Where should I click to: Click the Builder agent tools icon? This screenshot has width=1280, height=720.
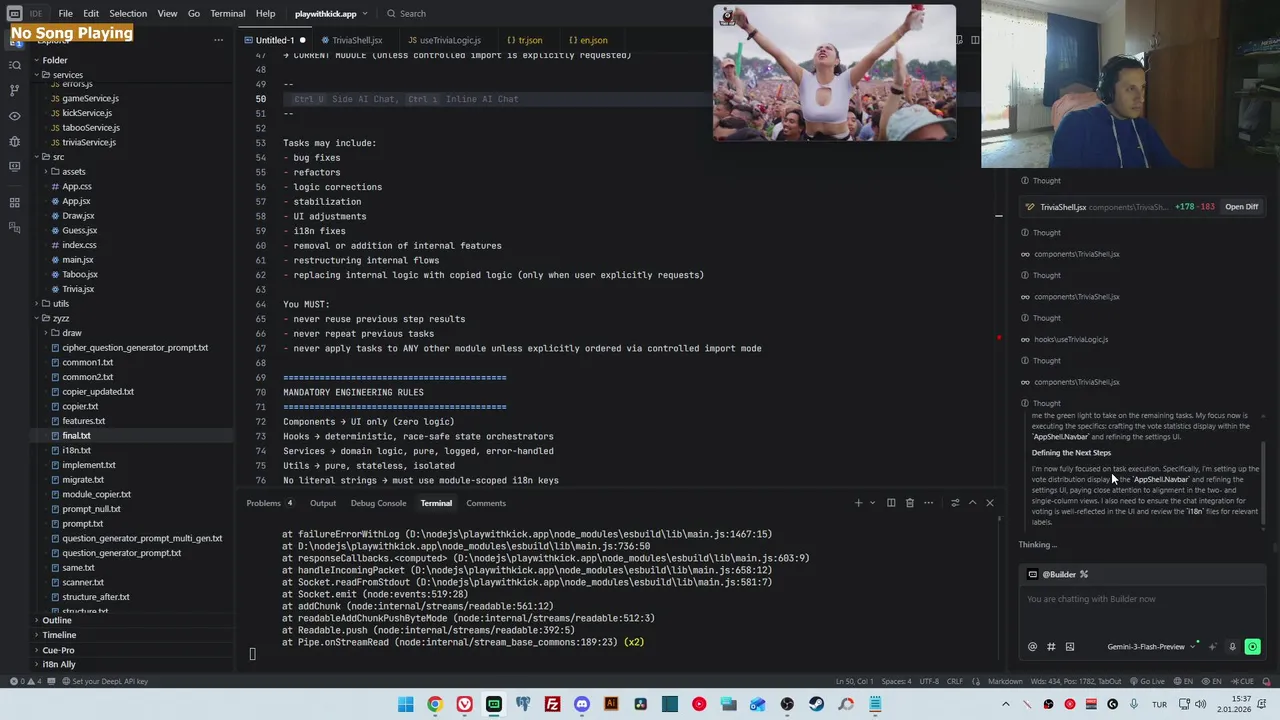coord(1084,574)
